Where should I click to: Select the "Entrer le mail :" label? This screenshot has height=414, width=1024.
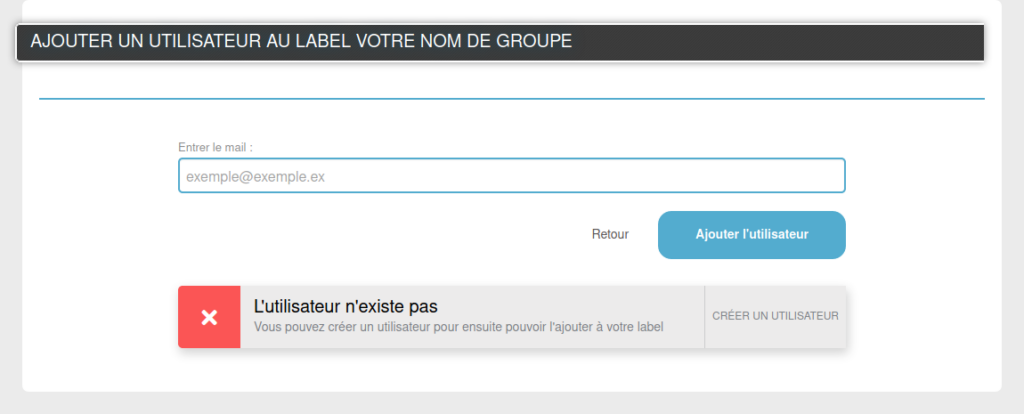pos(216,148)
